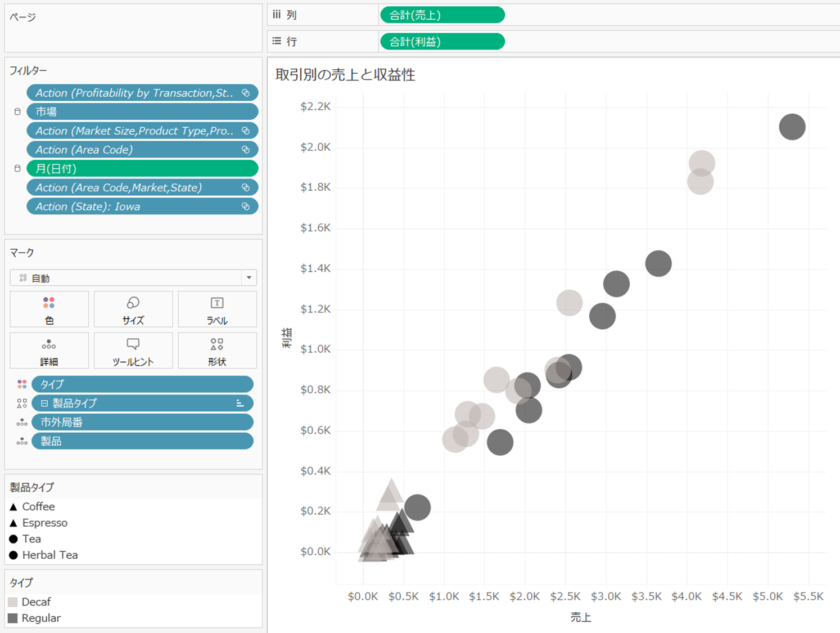Click the Detail (詳細) mark button
The width and height of the screenshot is (840, 633).
pyautogui.click(x=48, y=350)
